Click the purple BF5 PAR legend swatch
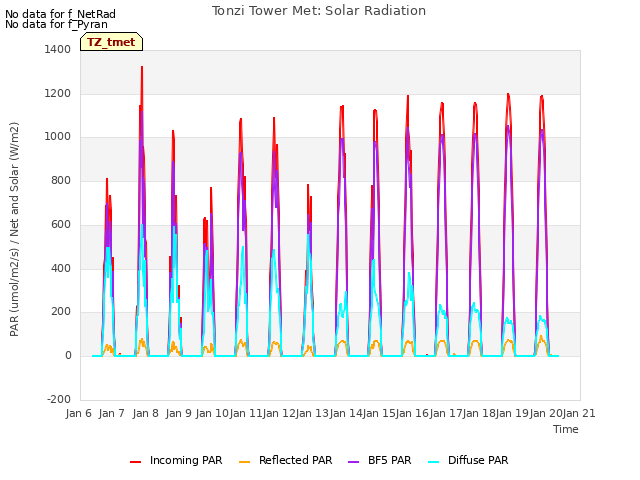 [353, 462]
